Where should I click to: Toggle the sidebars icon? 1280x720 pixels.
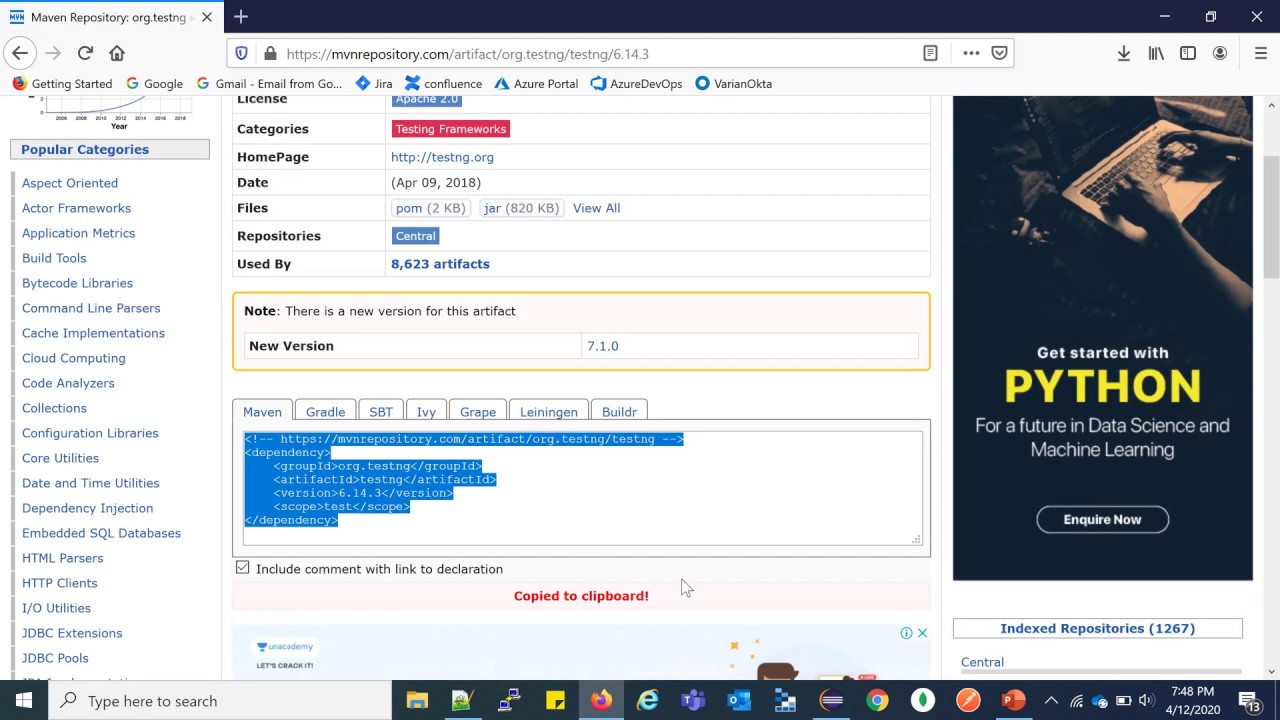1188,54
